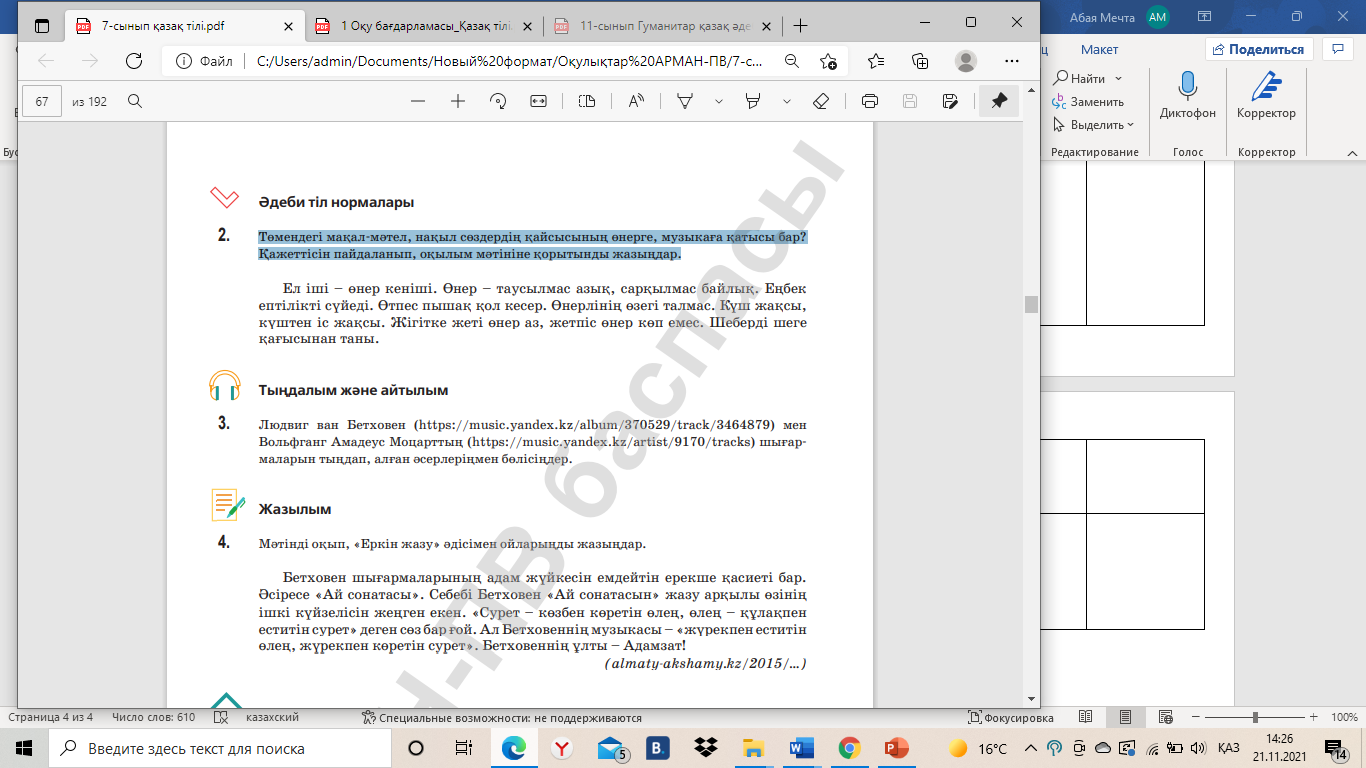Screen dimensions: 1366x768
Task: Open Draw pen options dropdown
Action: tap(718, 101)
